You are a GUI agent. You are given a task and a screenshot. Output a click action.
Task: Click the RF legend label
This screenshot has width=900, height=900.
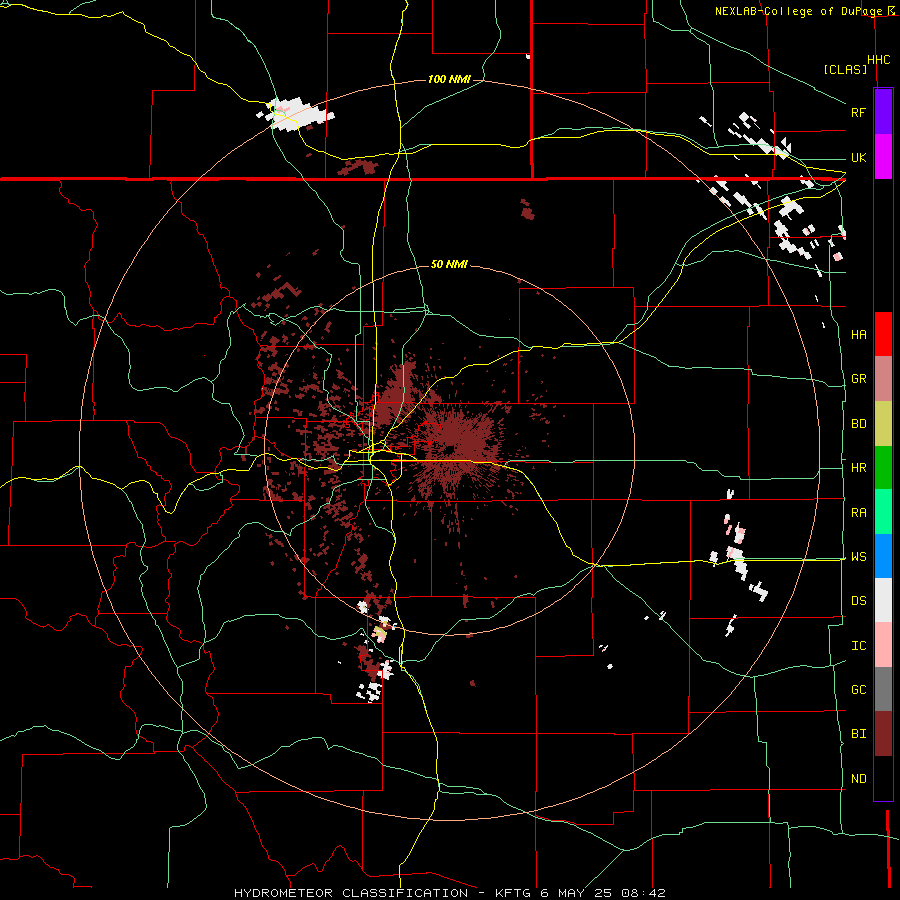pyautogui.click(x=858, y=112)
